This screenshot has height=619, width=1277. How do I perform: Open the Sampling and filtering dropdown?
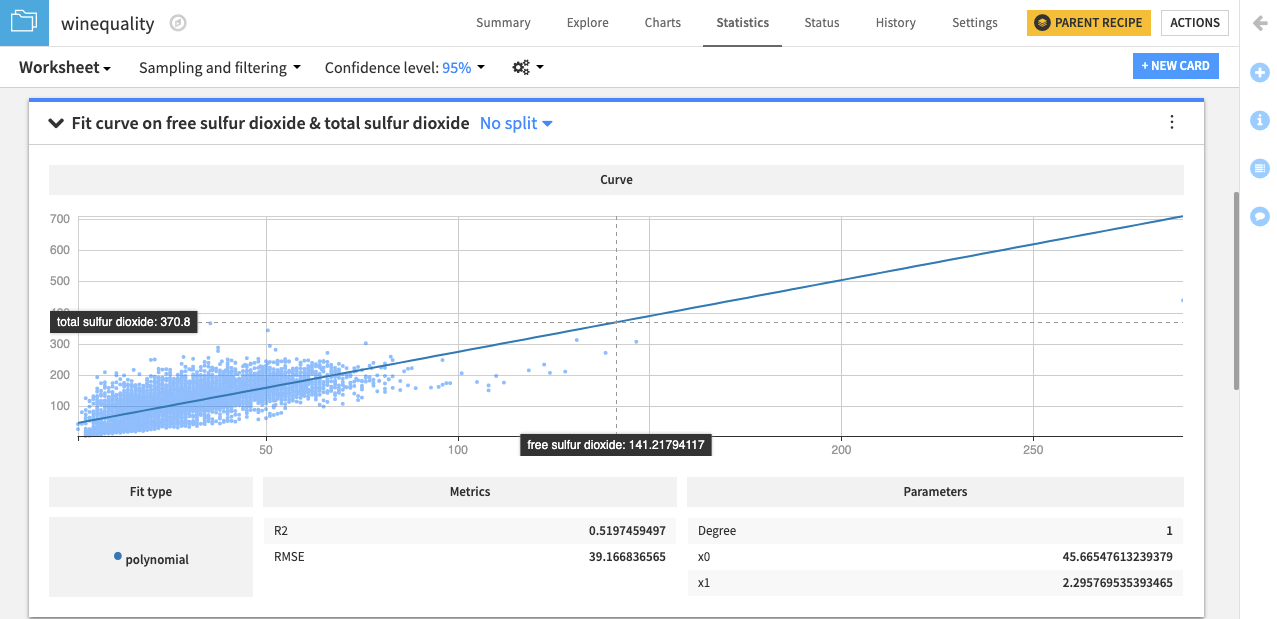[x=219, y=67]
